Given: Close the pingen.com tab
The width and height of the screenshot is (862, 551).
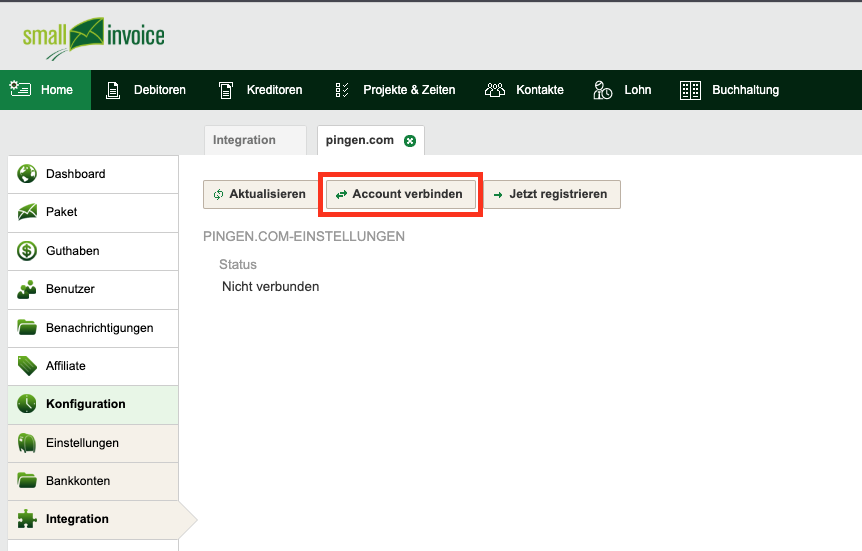Looking at the screenshot, I should 410,141.
